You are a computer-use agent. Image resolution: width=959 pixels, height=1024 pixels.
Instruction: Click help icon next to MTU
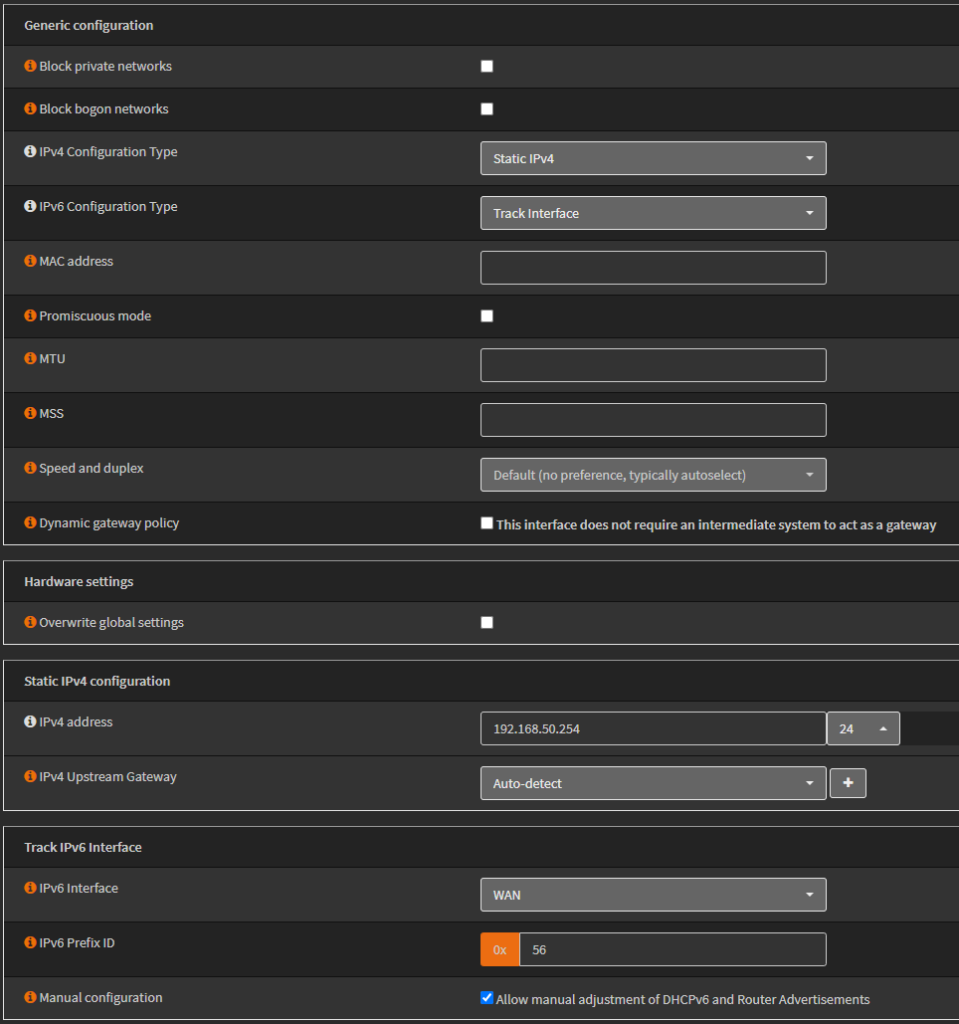click(x=30, y=359)
